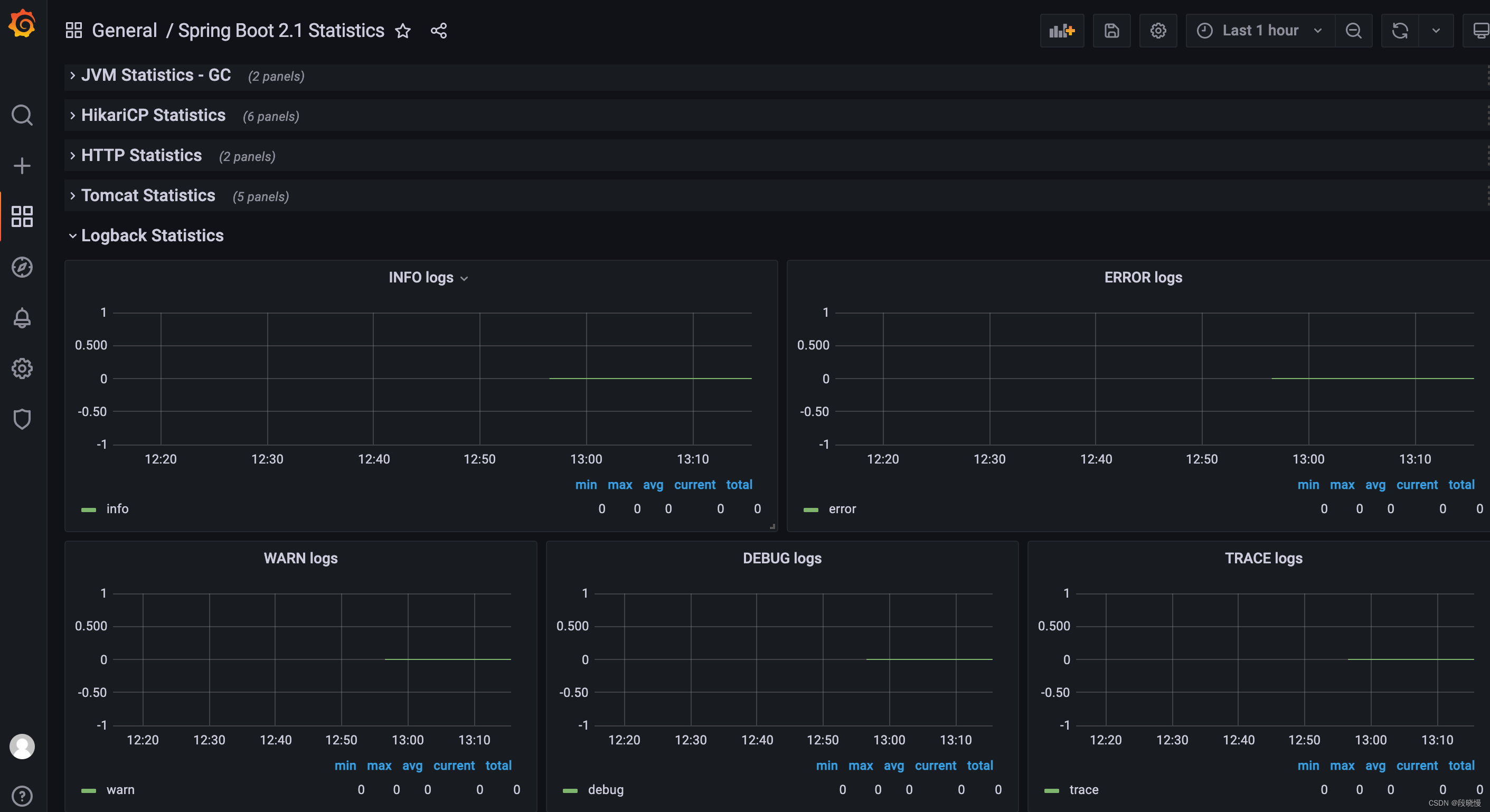Screen dimensions: 1490x812
Task: Toggle the warn series in legend
Action: (120, 789)
